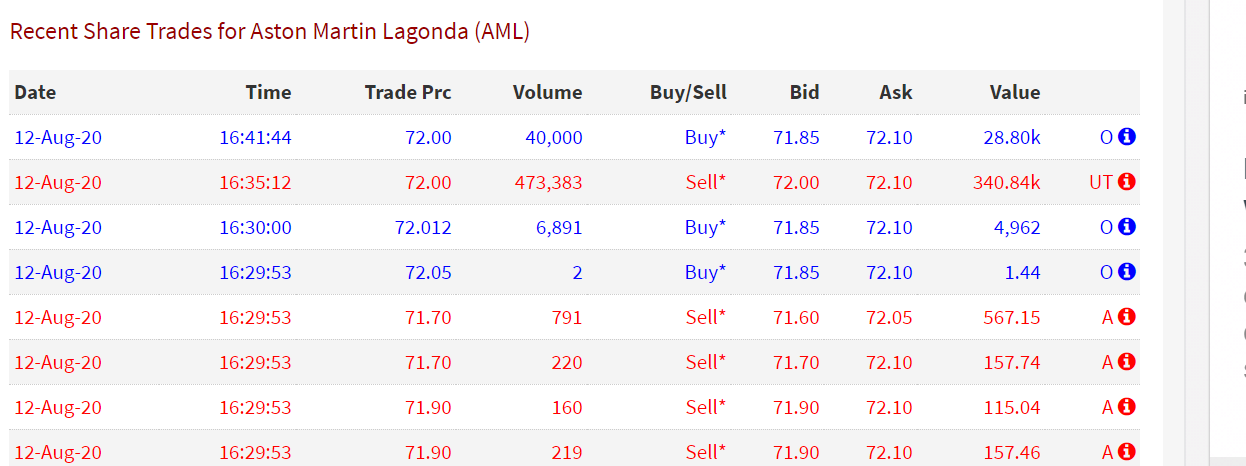The height and width of the screenshot is (466, 1246).
Task: Click the 72.012 trade price cell
Action: click(x=423, y=227)
